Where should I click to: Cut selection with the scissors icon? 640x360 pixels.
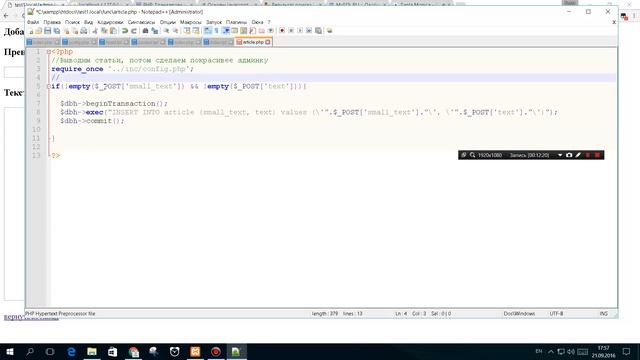95,31
